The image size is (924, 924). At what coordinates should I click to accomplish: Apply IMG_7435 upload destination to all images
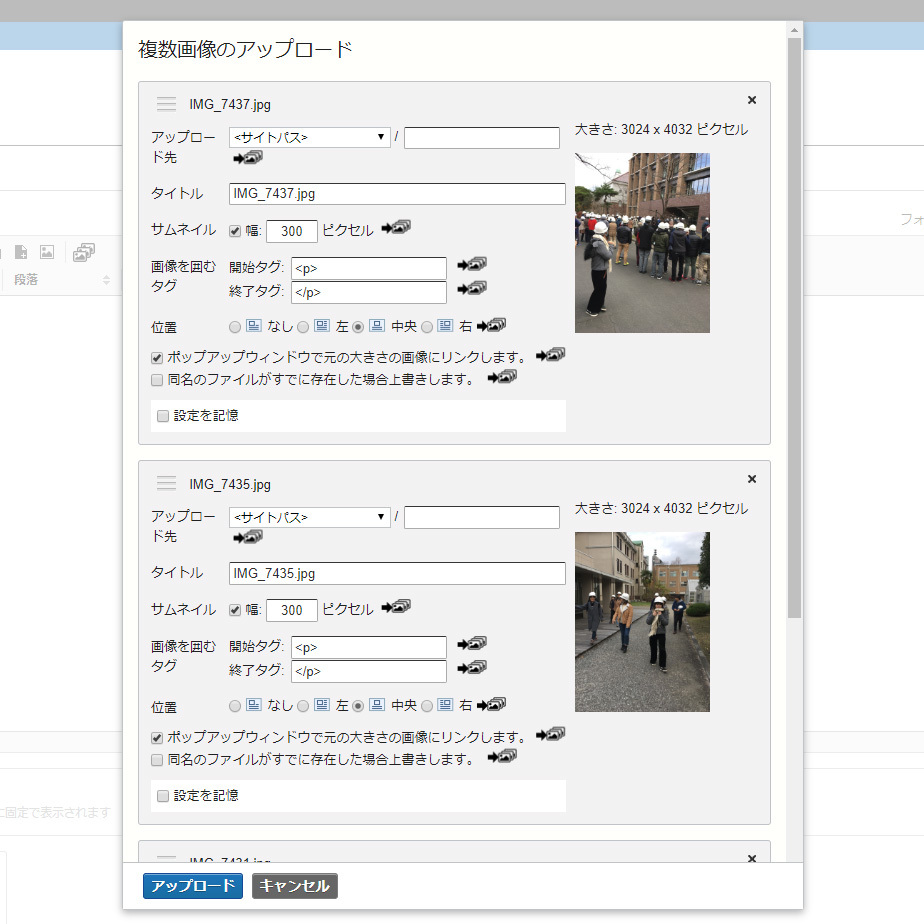point(248,537)
